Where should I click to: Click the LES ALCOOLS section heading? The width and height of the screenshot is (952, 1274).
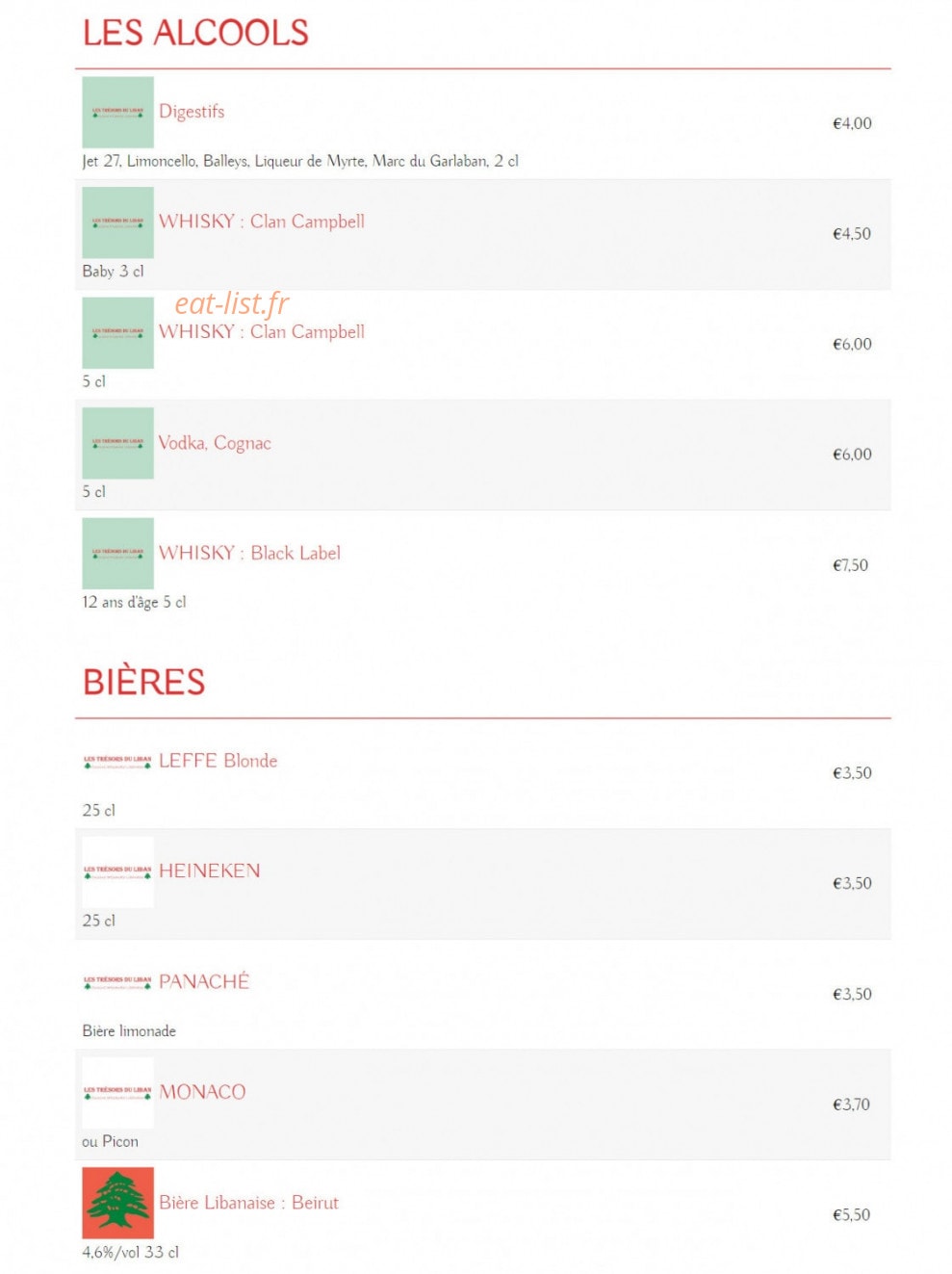[x=195, y=33]
